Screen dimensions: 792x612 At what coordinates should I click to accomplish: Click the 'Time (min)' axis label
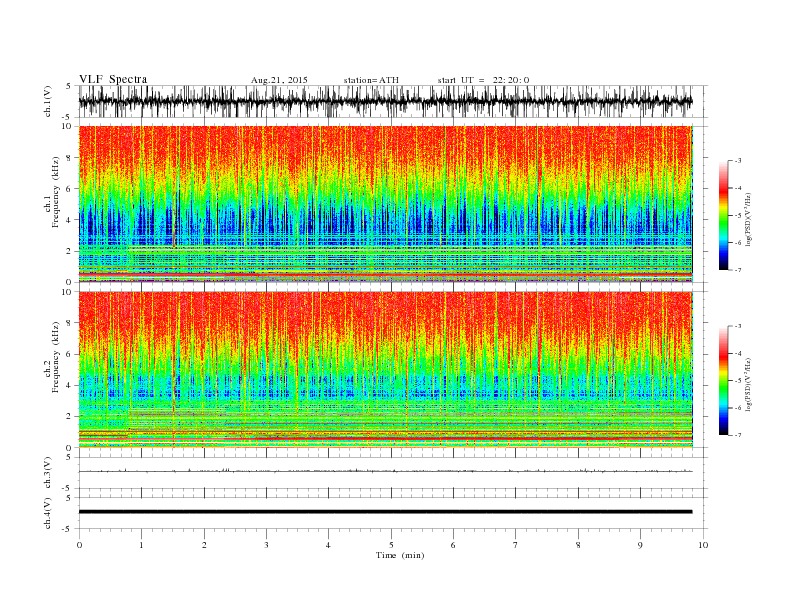click(x=400, y=555)
